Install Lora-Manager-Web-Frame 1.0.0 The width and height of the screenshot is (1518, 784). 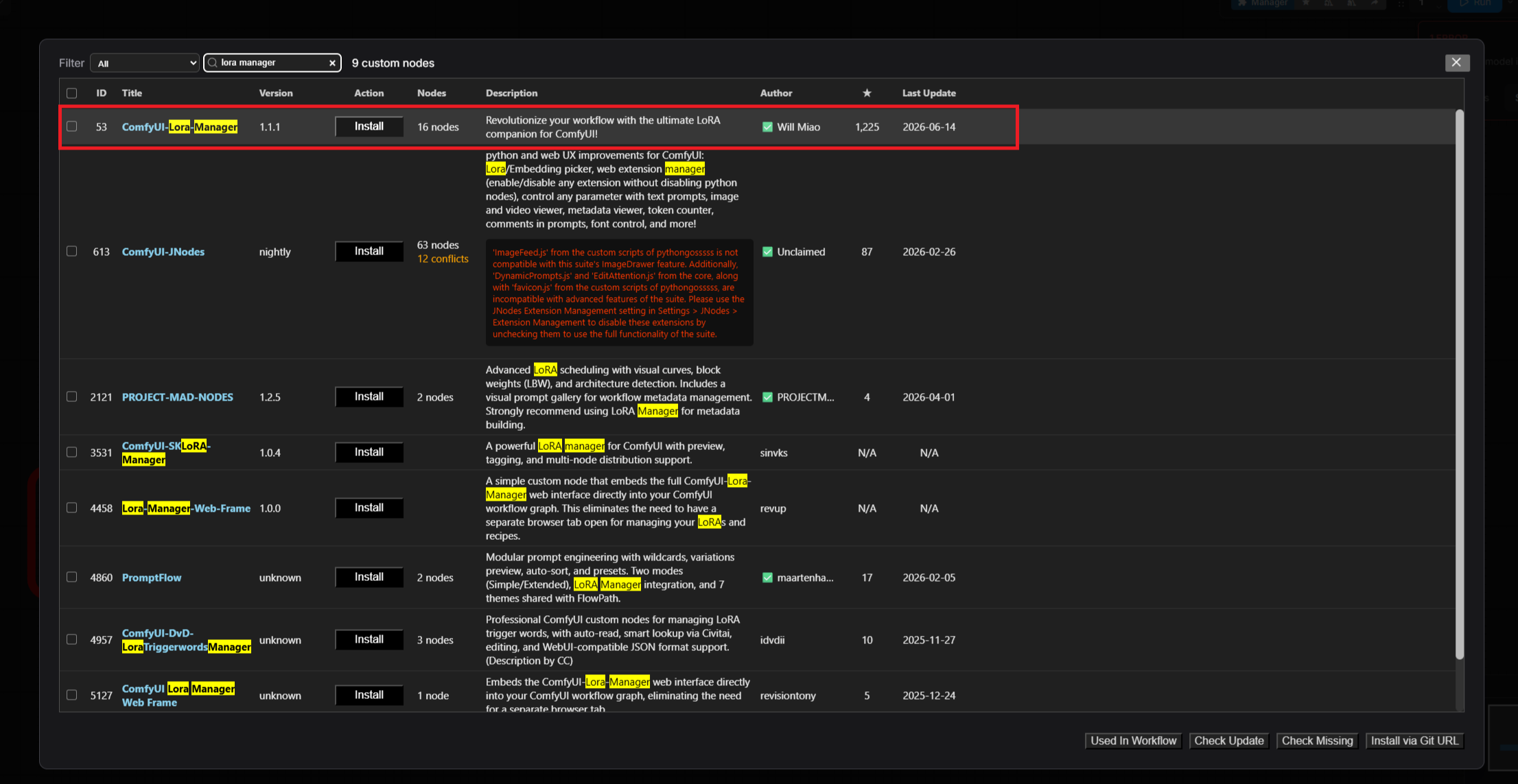coord(369,508)
